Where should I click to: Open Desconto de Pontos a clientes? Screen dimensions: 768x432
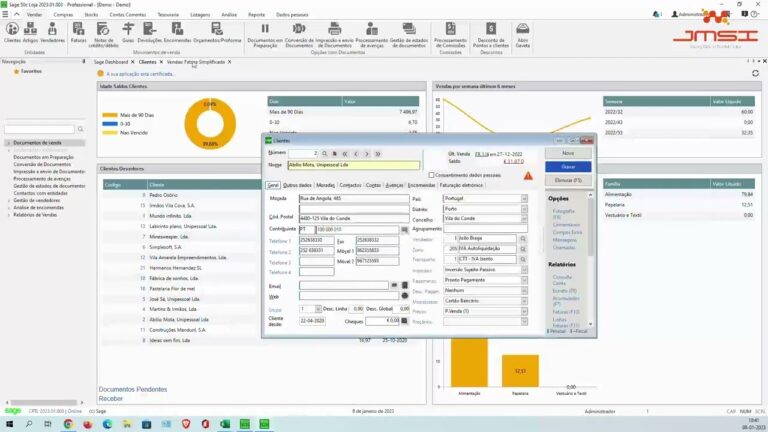[491, 34]
